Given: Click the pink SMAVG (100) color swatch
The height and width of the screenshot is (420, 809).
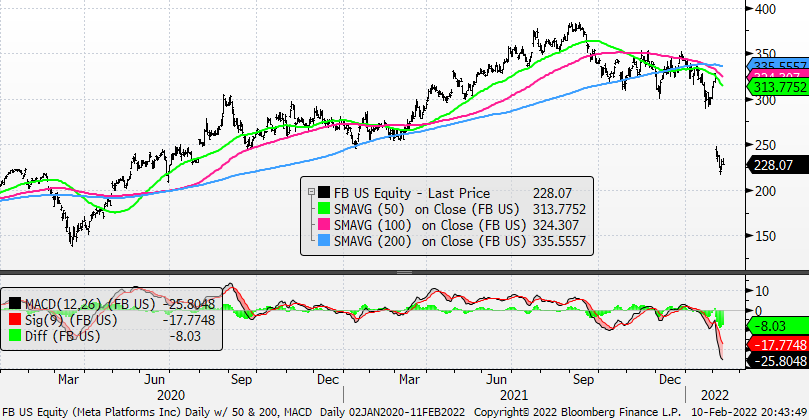Looking at the screenshot, I should point(324,225).
